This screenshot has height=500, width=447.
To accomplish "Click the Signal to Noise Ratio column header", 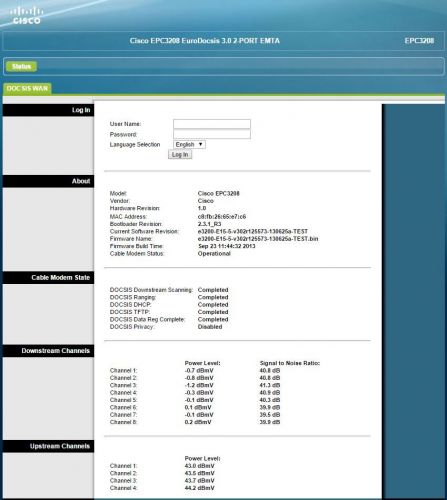I will click(290, 363).
